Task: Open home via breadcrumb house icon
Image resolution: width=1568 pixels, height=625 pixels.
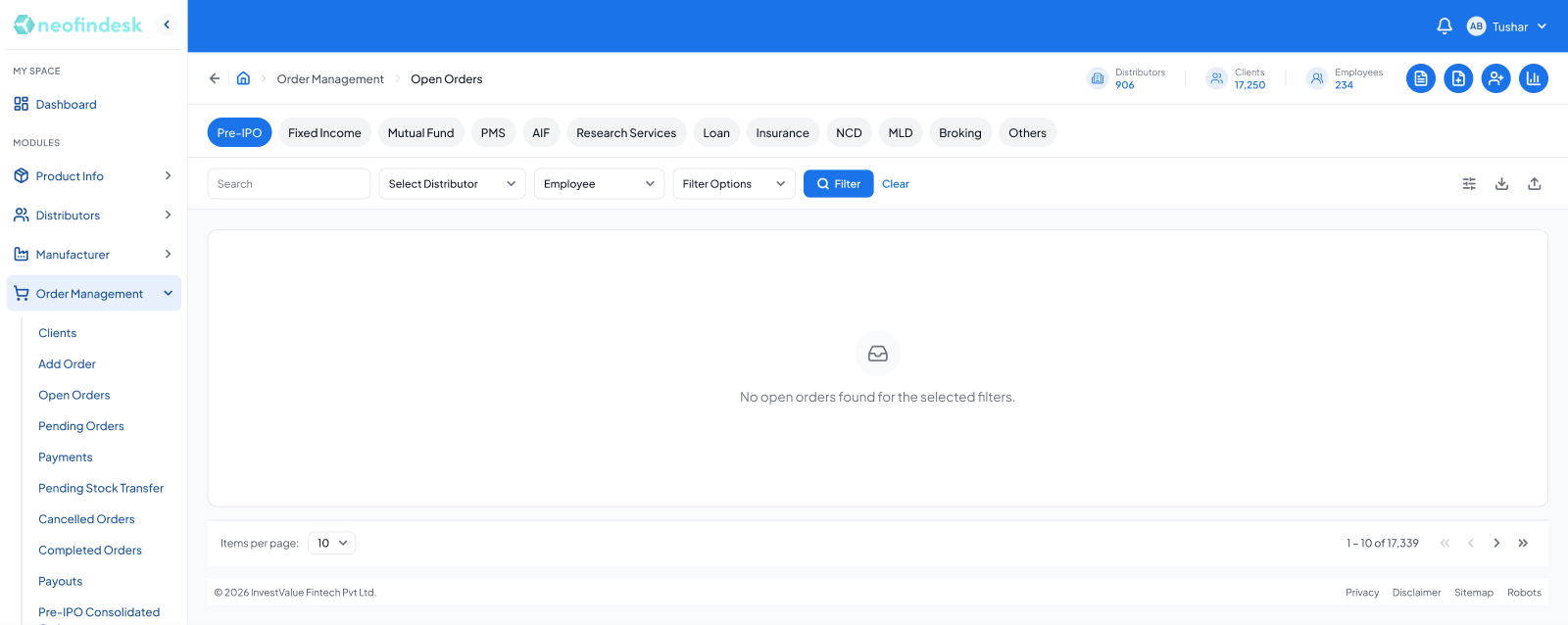Action: tap(244, 78)
